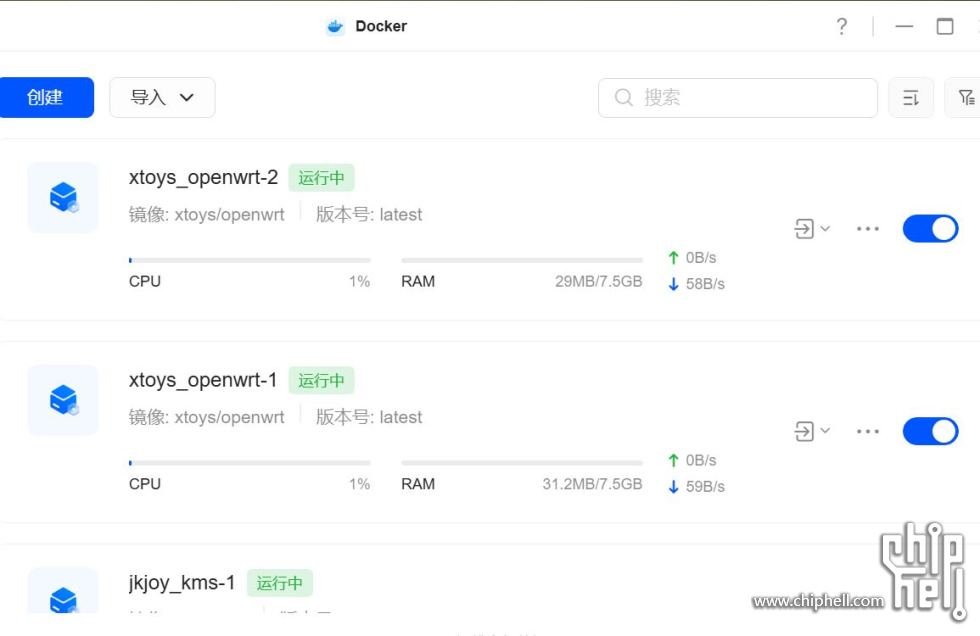This screenshot has width=980, height=636.
Task: Open more options for xtoys_openwrt-1
Action: 868,431
